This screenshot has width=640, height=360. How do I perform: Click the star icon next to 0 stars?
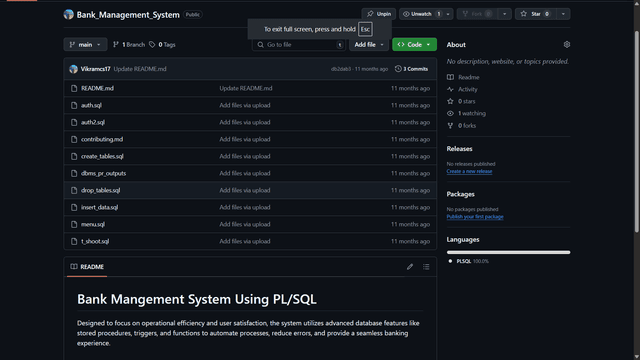[x=450, y=101]
